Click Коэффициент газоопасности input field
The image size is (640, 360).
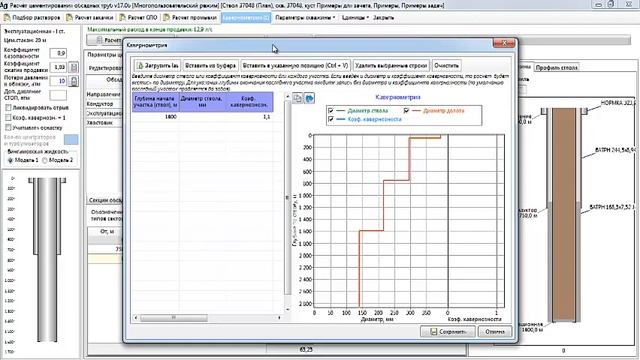58,53
